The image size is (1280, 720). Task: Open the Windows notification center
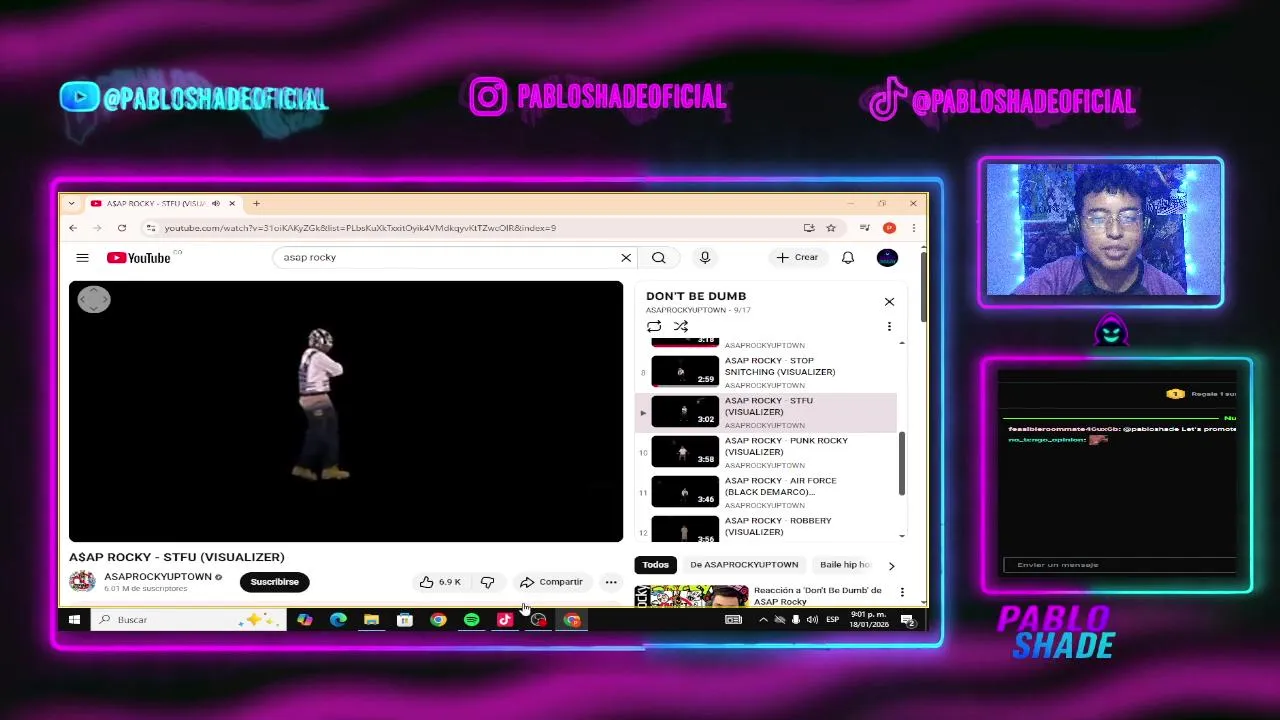click(908, 620)
